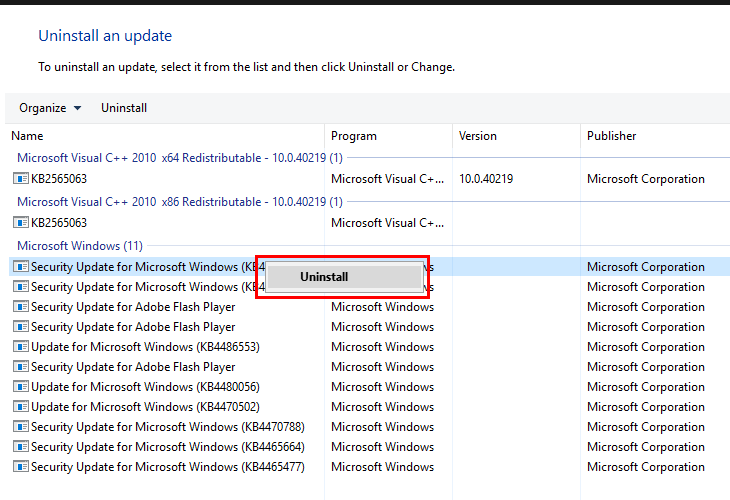Click the Microsoft Corporation publisher cell for KB4486553

(646, 347)
